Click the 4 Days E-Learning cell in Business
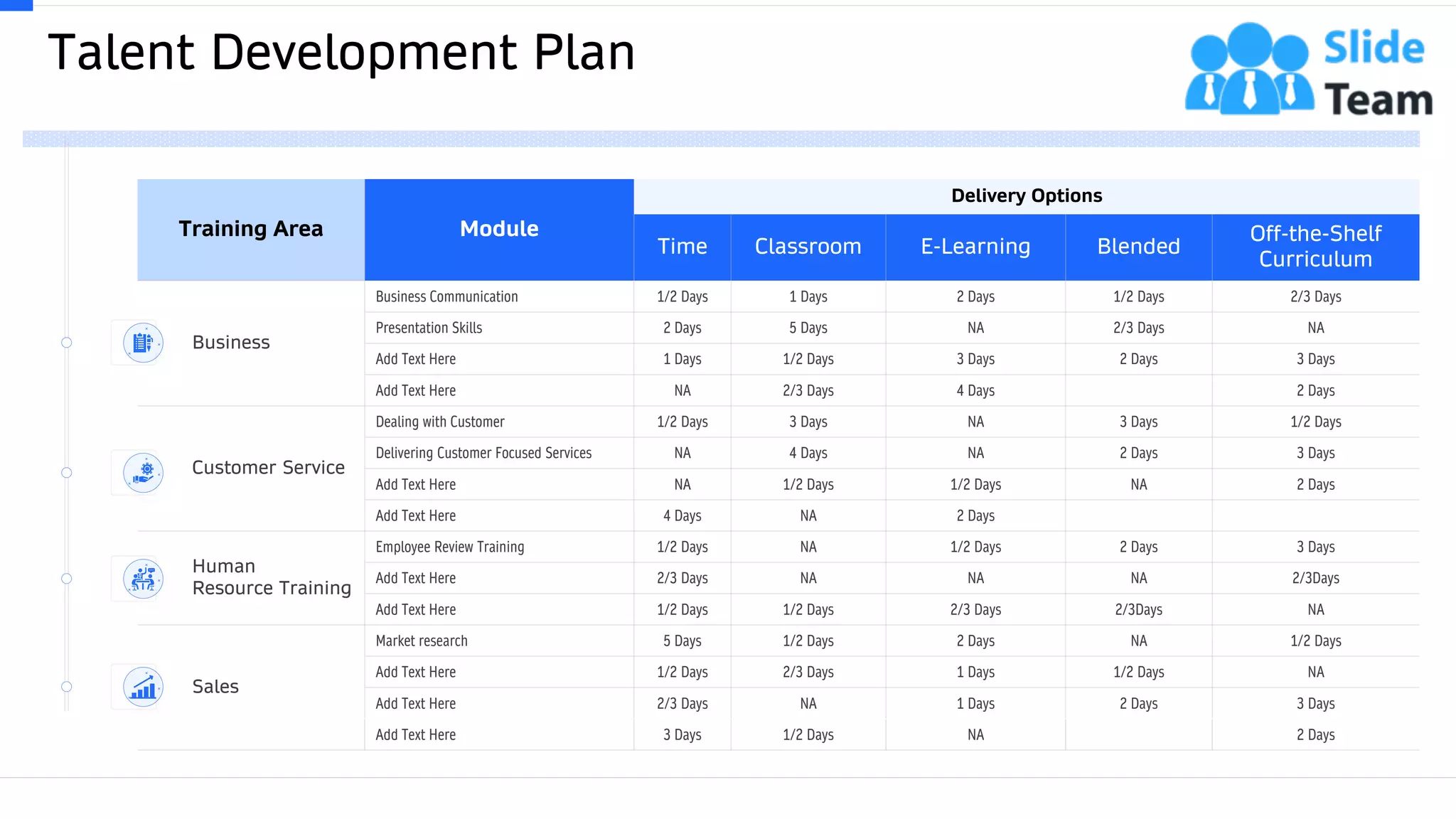1456x819 pixels. 975,391
